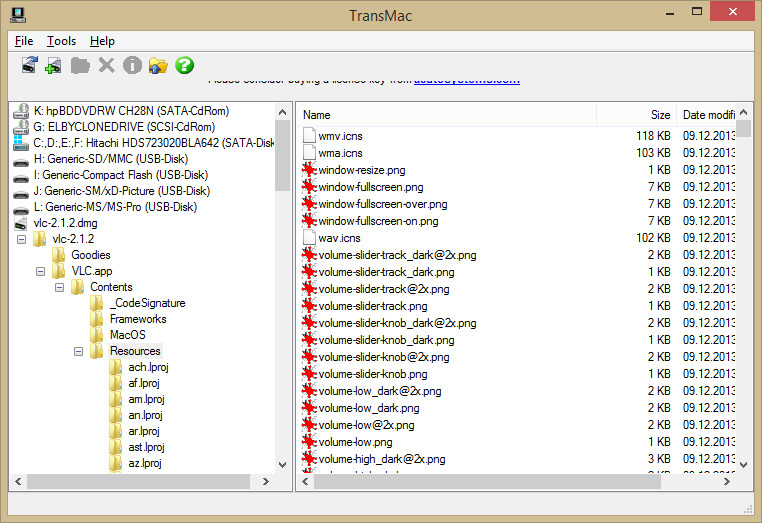Collapse the VLC.app tree node
This screenshot has height=523, width=762.
click(x=40, y=271)
